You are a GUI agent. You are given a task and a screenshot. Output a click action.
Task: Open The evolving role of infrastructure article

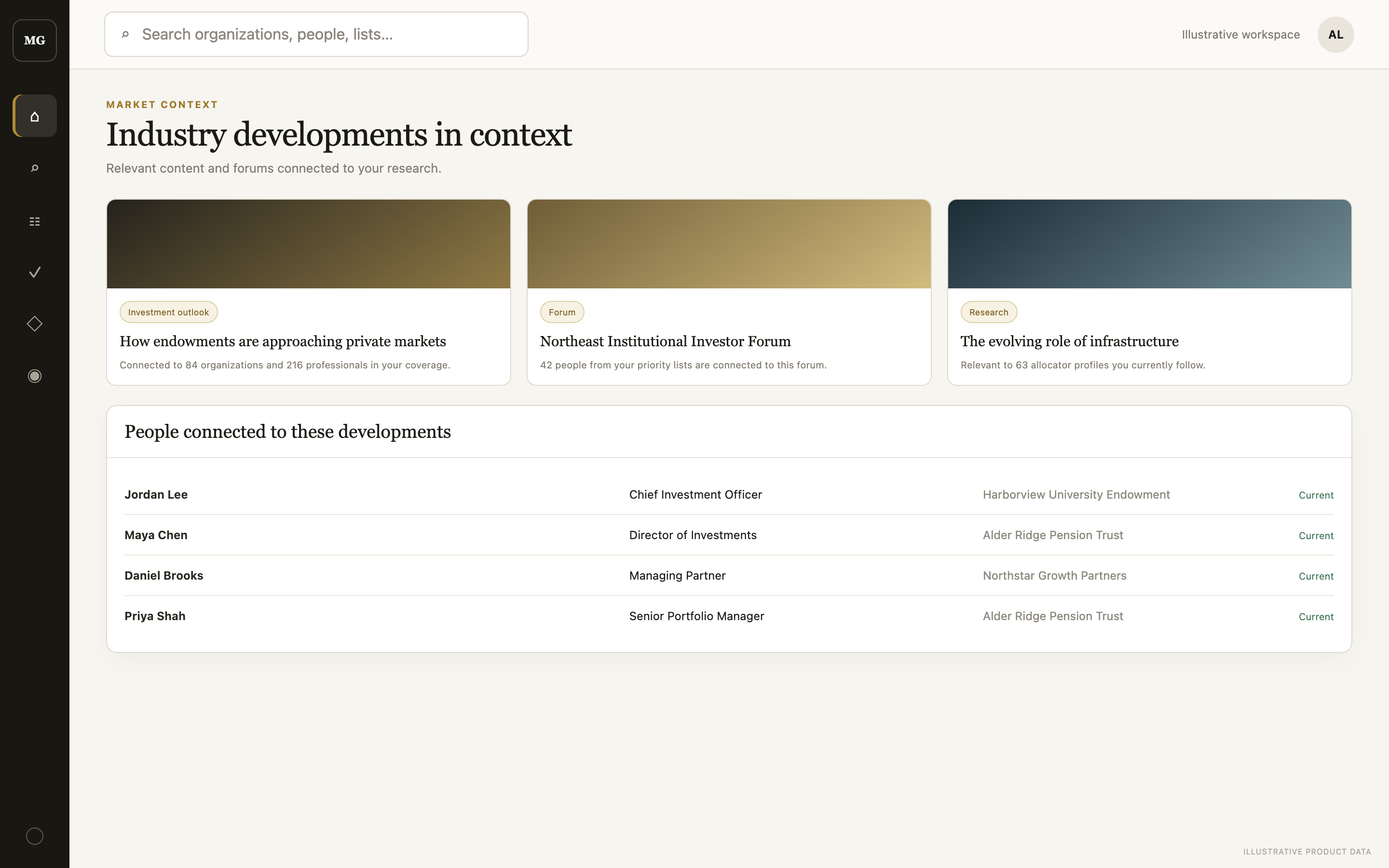pyautogui.click(x=1069, y=341)
